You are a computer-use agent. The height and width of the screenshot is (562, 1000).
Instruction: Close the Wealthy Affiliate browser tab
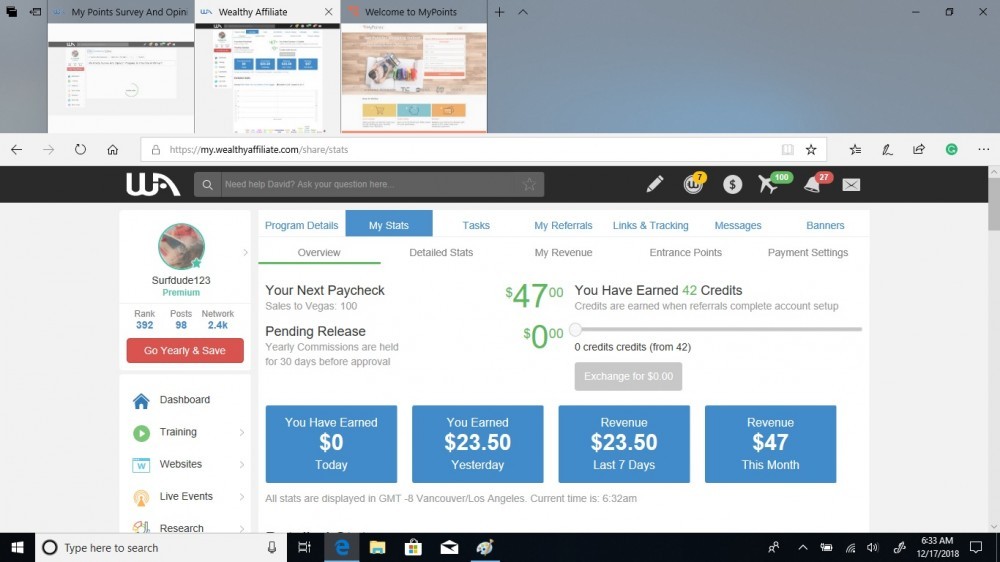328,12
